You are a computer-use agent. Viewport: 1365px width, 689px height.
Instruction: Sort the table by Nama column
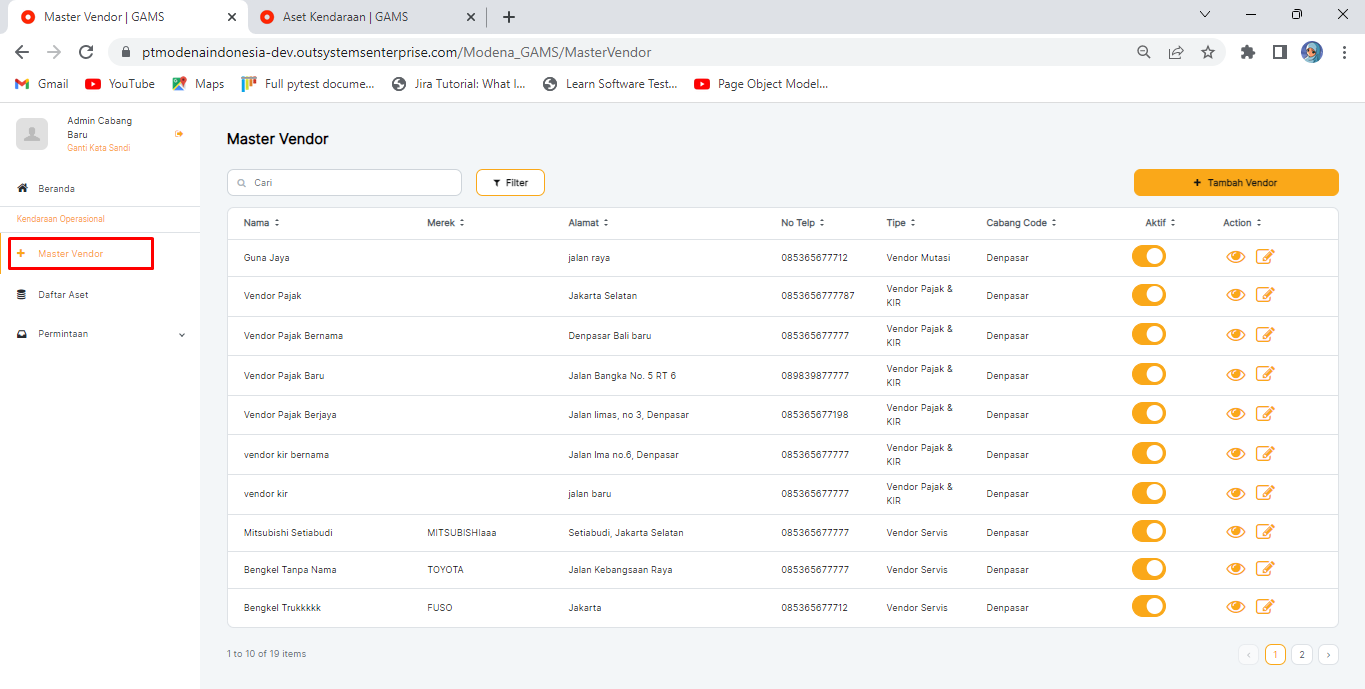pos(262,223)
